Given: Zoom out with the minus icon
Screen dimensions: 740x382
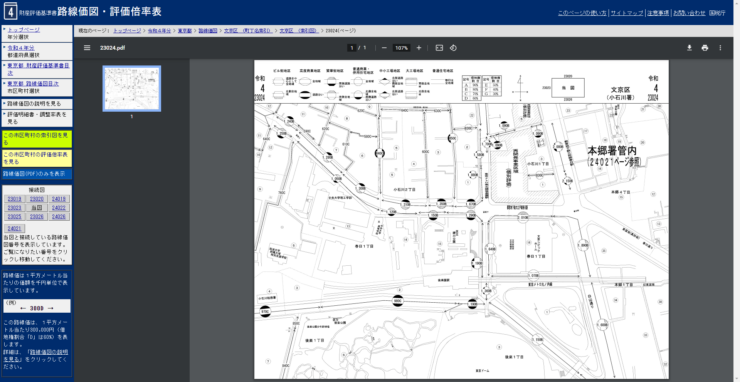Looking at the screenshot, I should [384, 48].
